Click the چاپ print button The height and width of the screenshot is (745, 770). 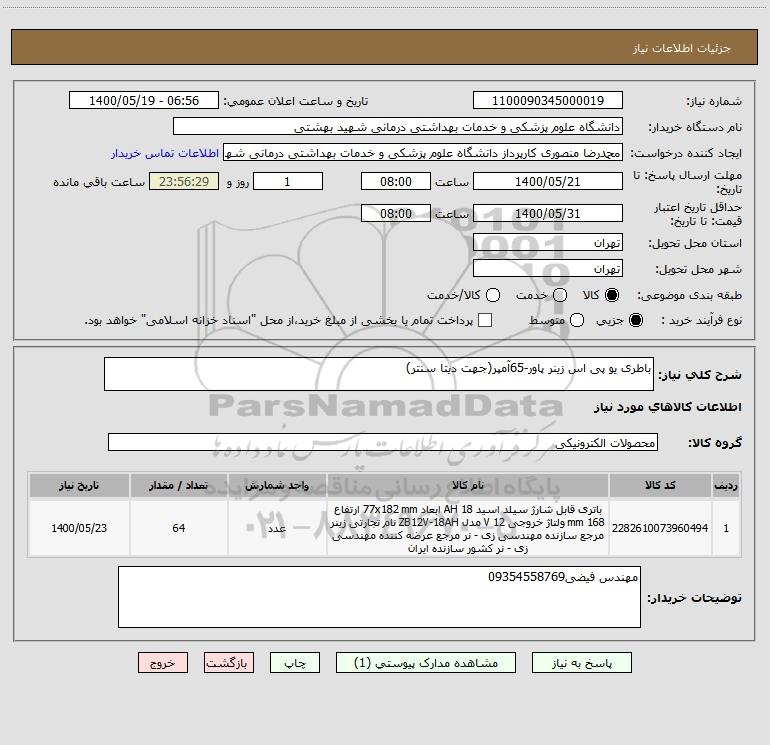coord(295,663)
